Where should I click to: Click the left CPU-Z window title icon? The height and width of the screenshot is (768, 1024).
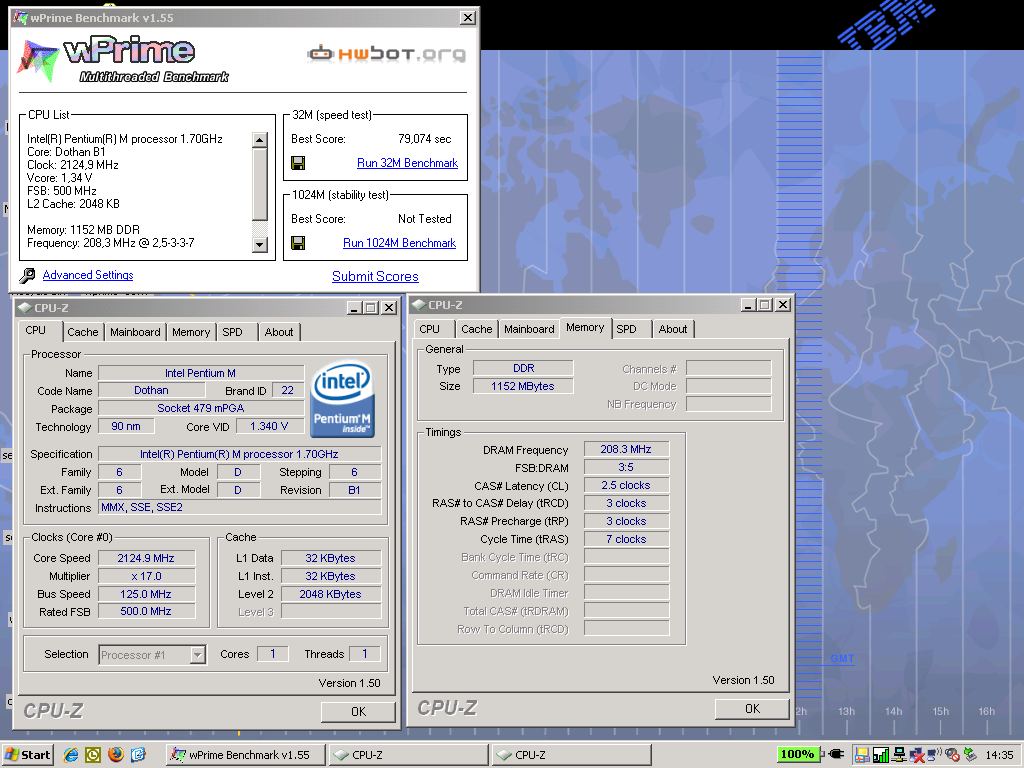pyautogui.click(x=25, y=308)
